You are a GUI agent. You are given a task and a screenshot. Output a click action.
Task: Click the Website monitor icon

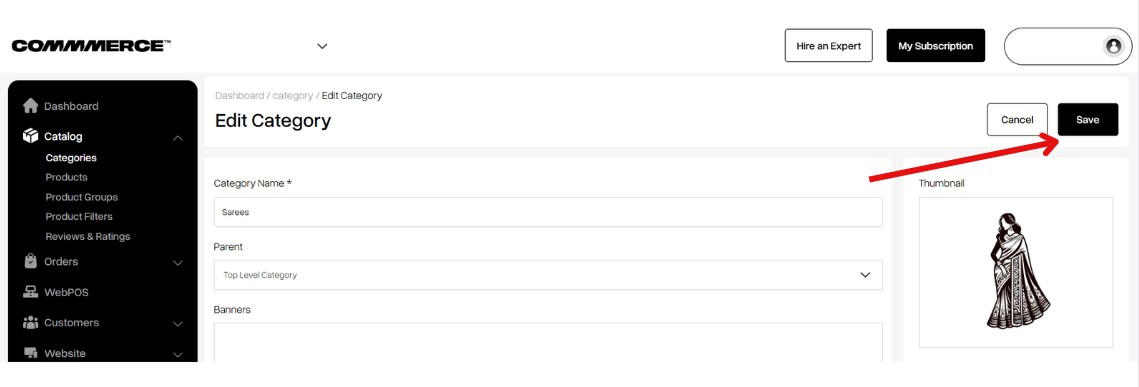click(x=31, y=353)
